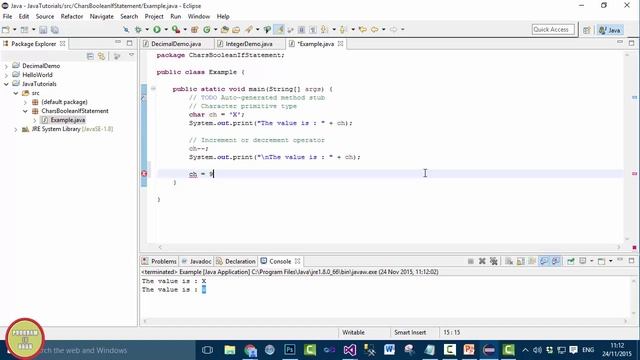
Task: Click the Back navigation arrow
Action: [374, 29]
